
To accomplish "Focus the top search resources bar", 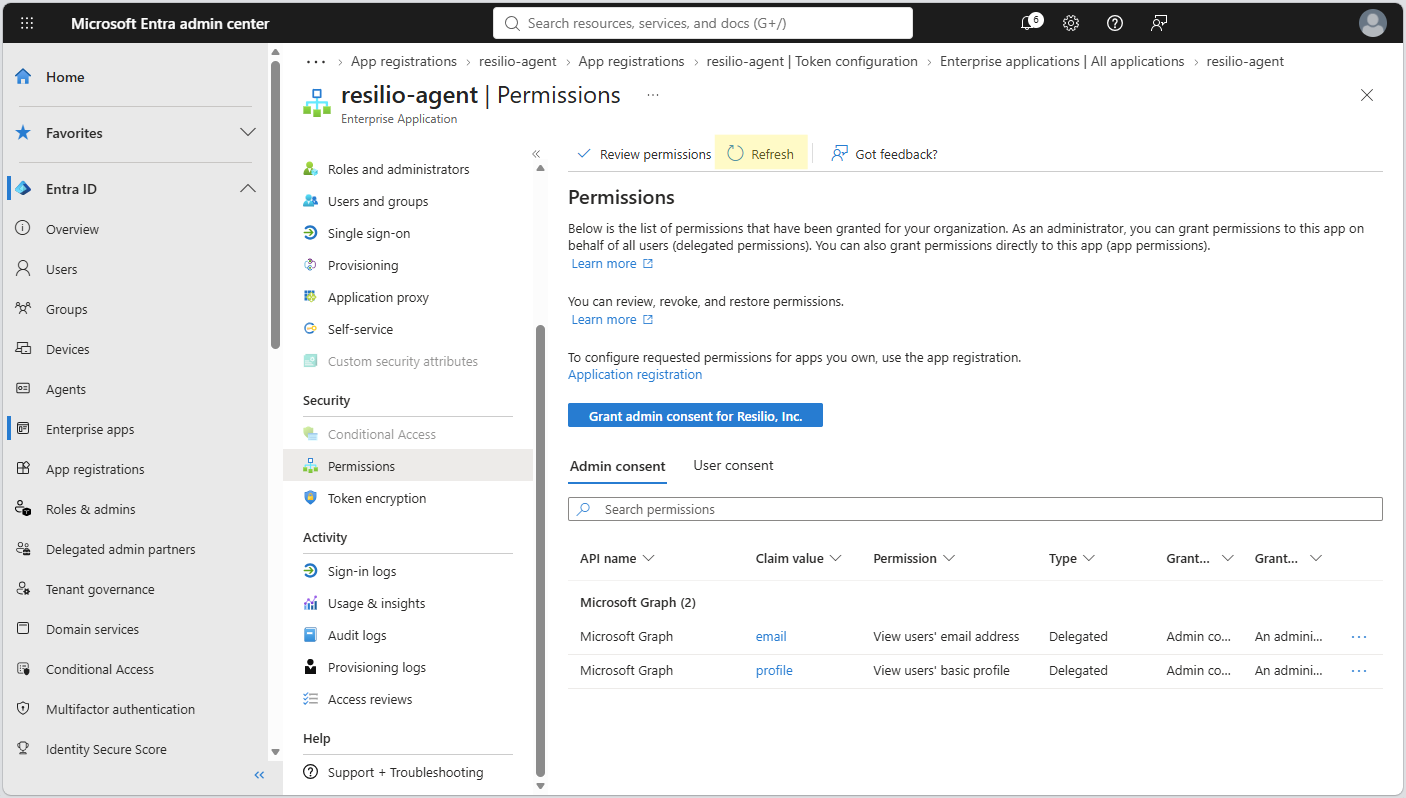I will [x=703, y=23].
